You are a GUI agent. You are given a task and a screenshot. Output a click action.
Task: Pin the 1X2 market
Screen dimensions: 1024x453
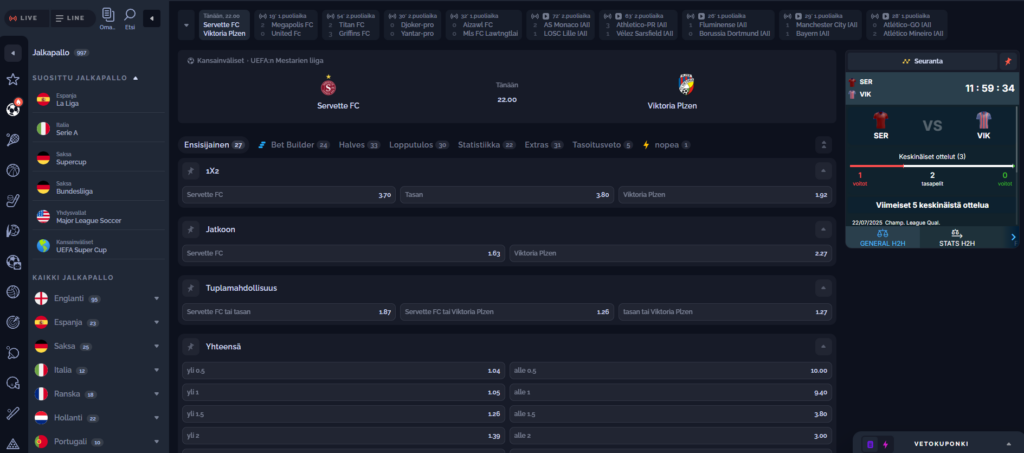(x=190, y=171)
